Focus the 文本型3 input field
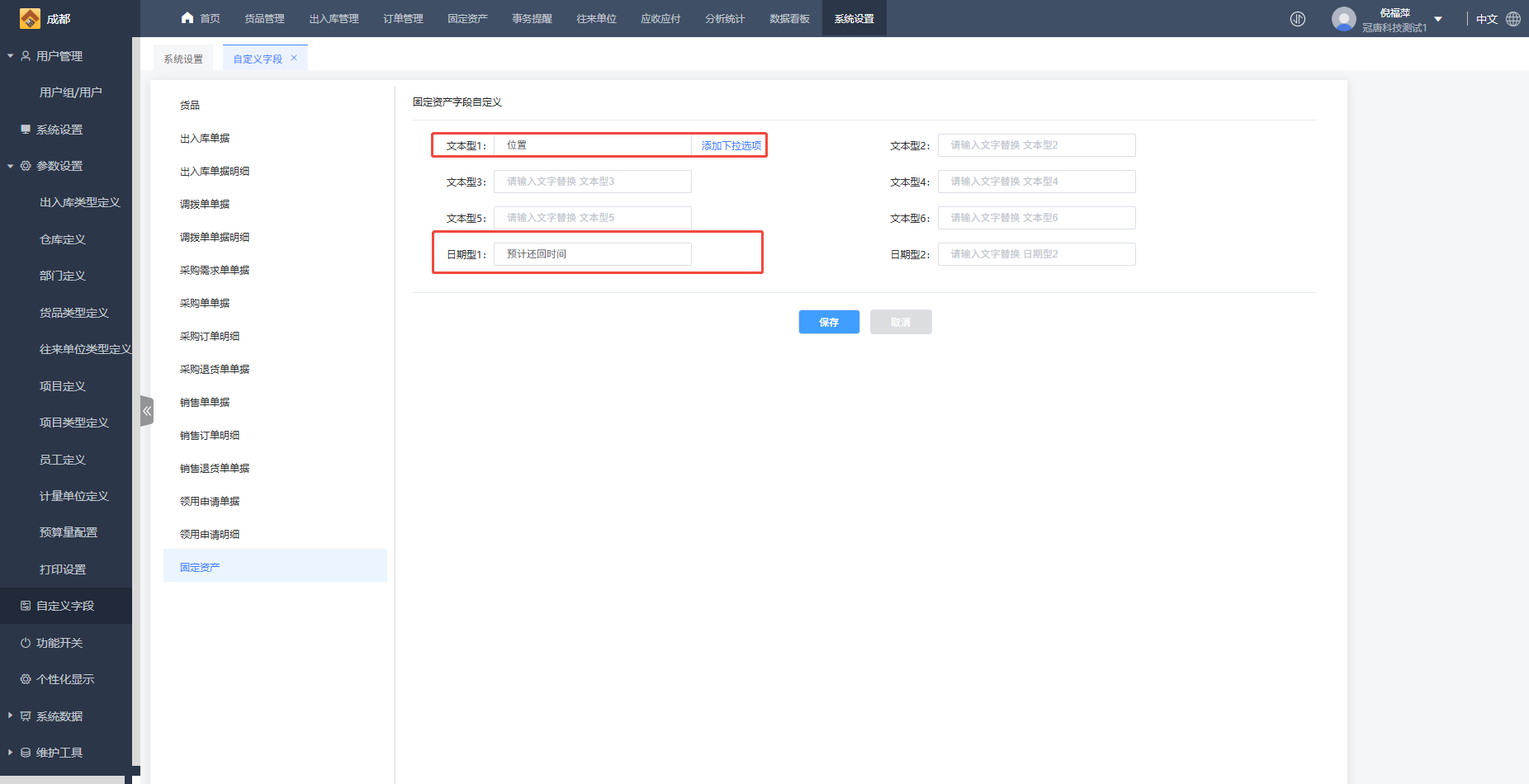 [593, 182]
